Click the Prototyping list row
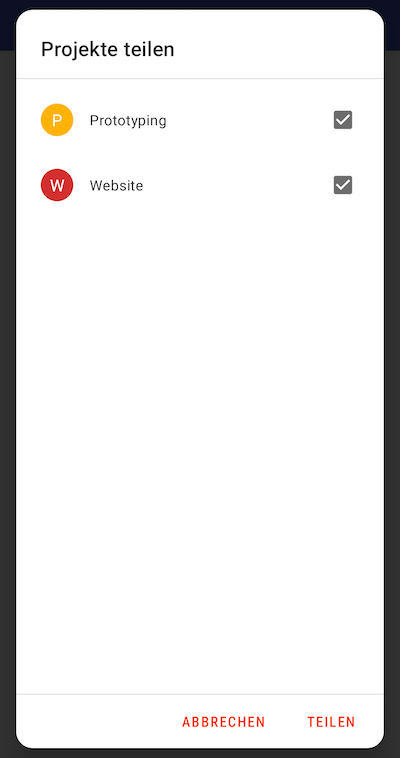 click(x=200, y=120)
